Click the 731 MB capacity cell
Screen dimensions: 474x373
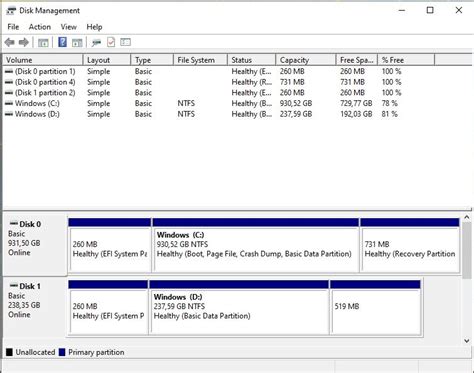292,82
